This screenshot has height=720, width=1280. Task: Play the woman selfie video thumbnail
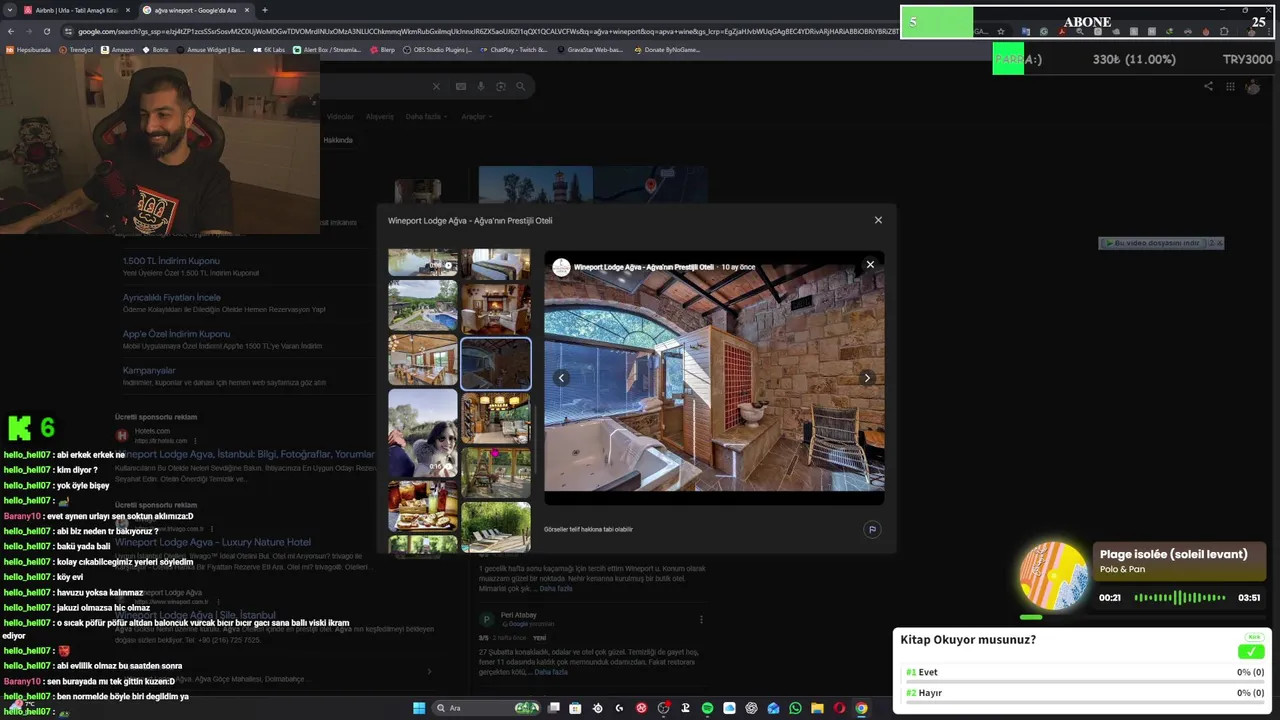(423, 433)
